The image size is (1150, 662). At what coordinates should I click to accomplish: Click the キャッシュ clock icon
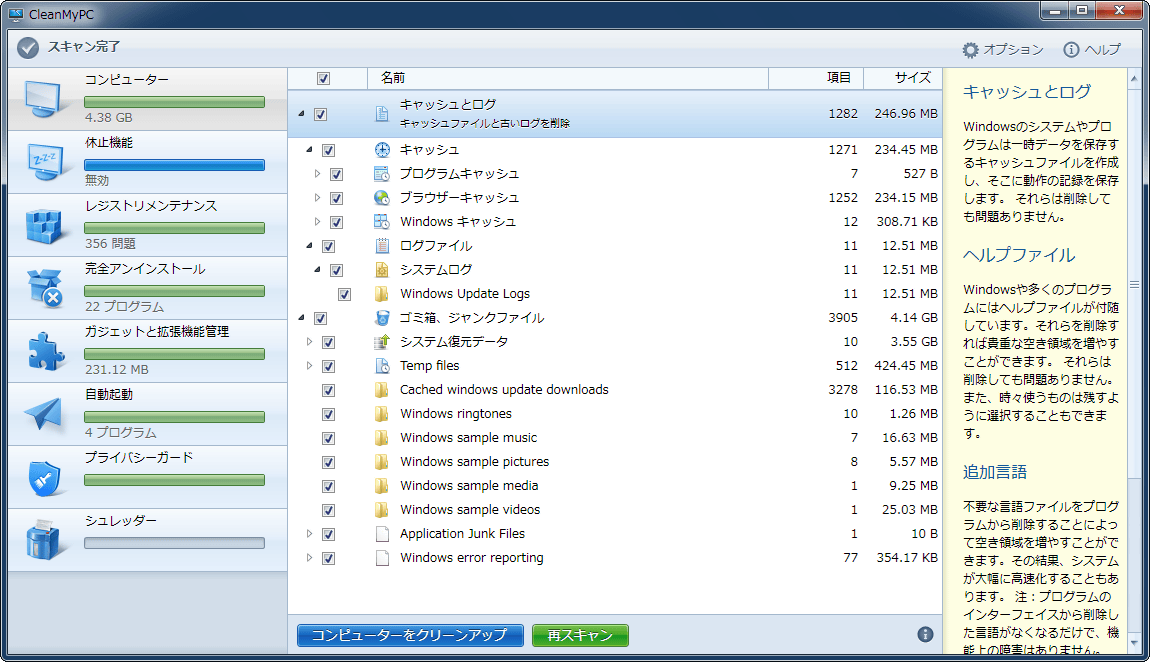click(x=382, y=150)
